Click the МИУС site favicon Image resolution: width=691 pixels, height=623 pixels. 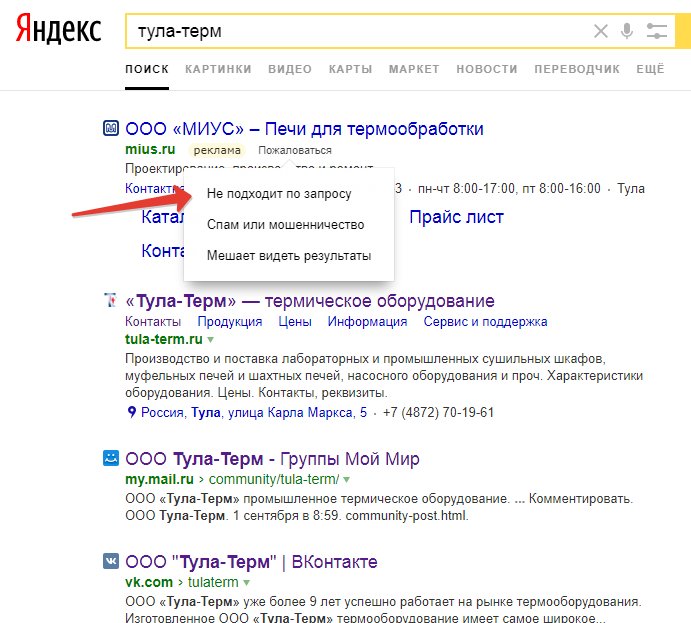[x=111, y=128]
